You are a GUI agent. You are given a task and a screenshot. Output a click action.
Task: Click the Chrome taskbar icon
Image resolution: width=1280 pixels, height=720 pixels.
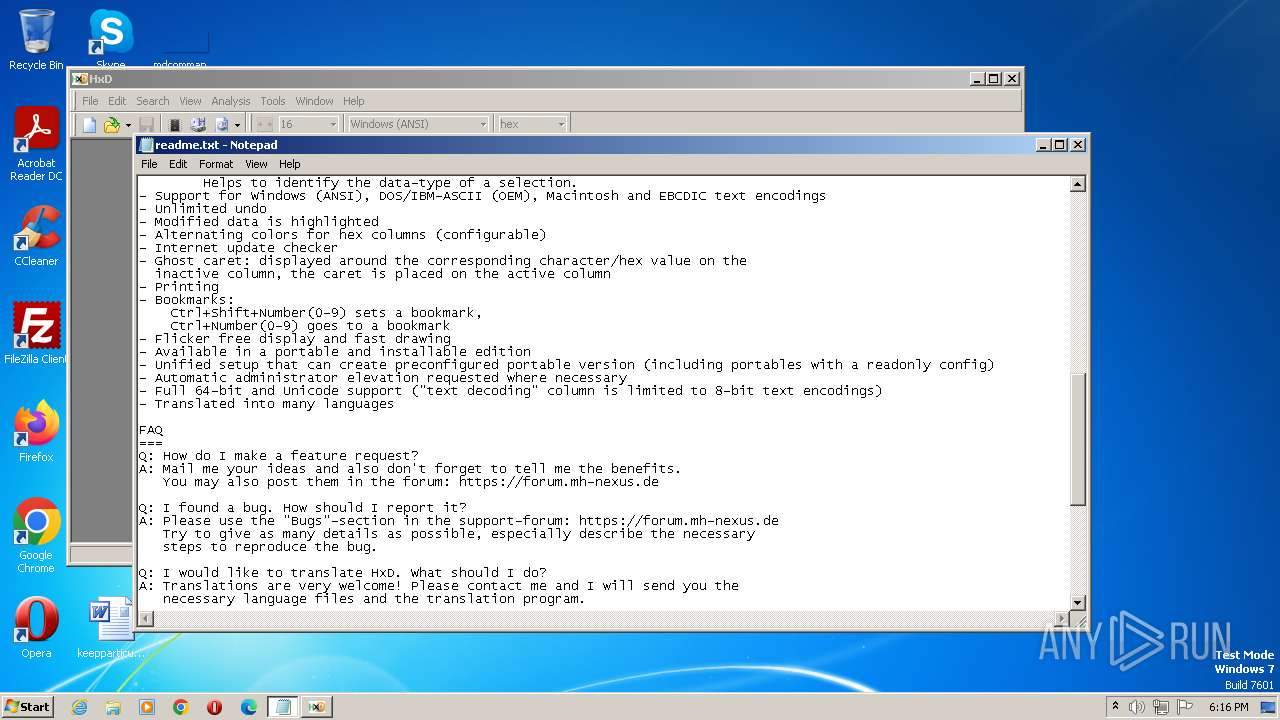(181, 707)
